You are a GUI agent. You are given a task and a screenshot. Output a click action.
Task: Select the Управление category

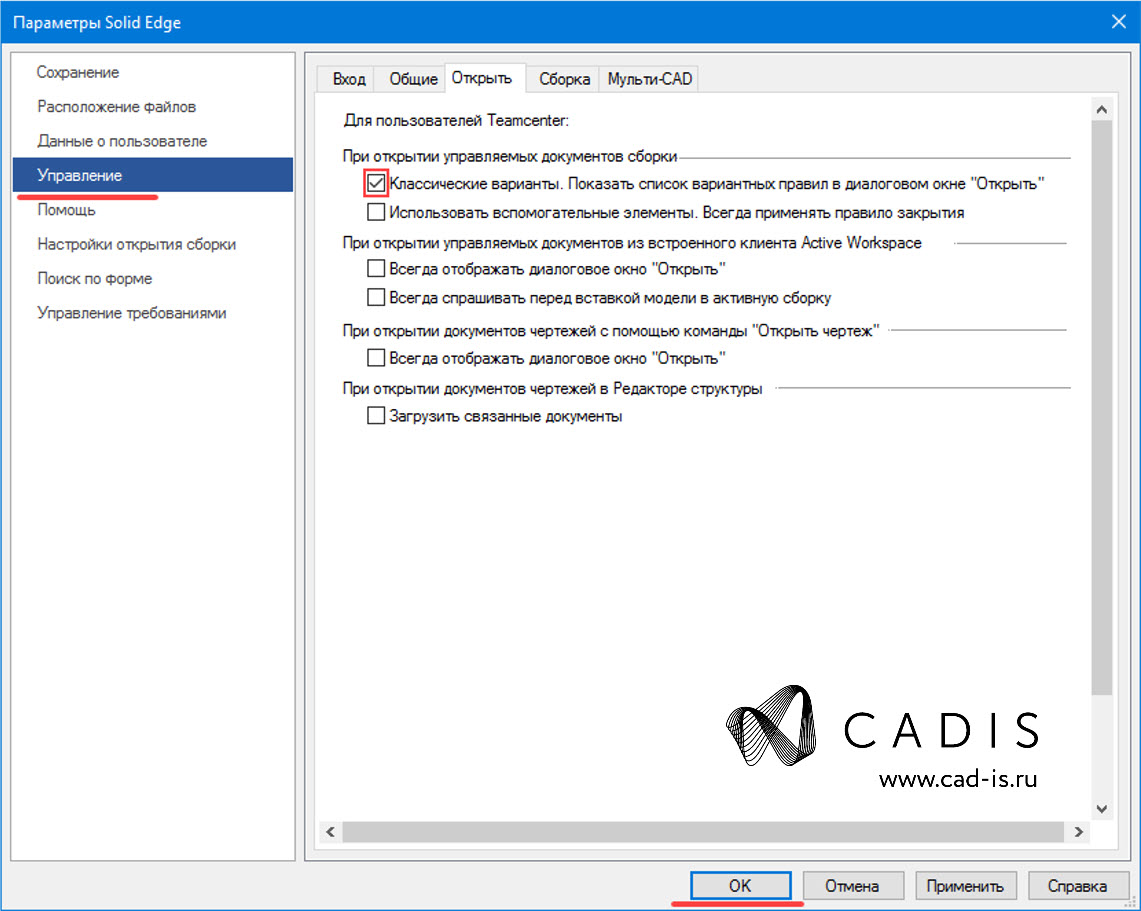(153, 175)
